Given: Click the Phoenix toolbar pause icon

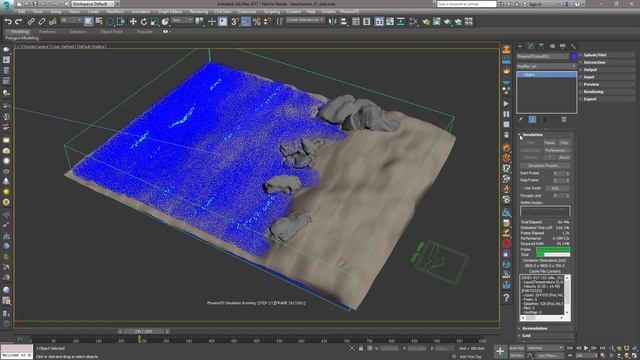Looking at the screenshot, I should tap(506, 114).
